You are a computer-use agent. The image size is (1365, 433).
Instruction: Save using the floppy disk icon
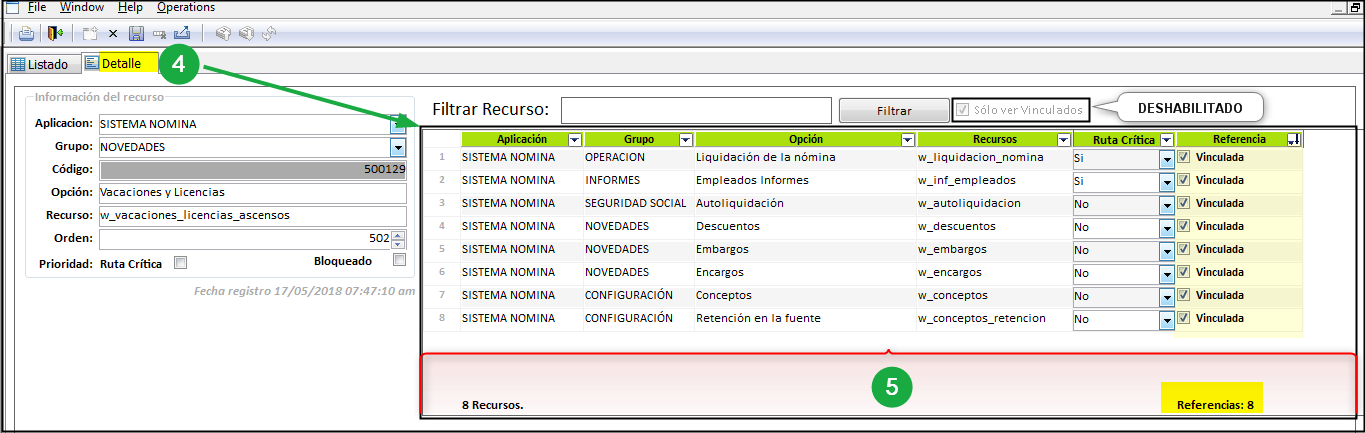[136, 33]
